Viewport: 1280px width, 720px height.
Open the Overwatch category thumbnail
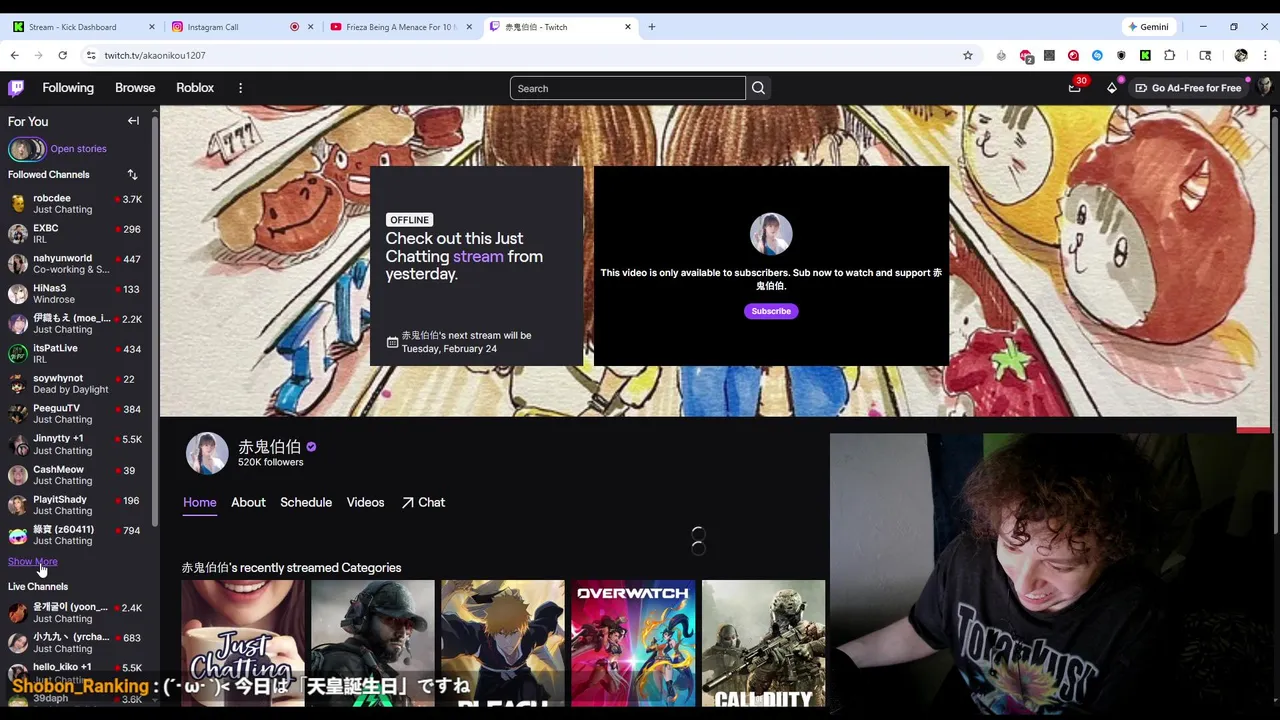(x=633, y=643)
